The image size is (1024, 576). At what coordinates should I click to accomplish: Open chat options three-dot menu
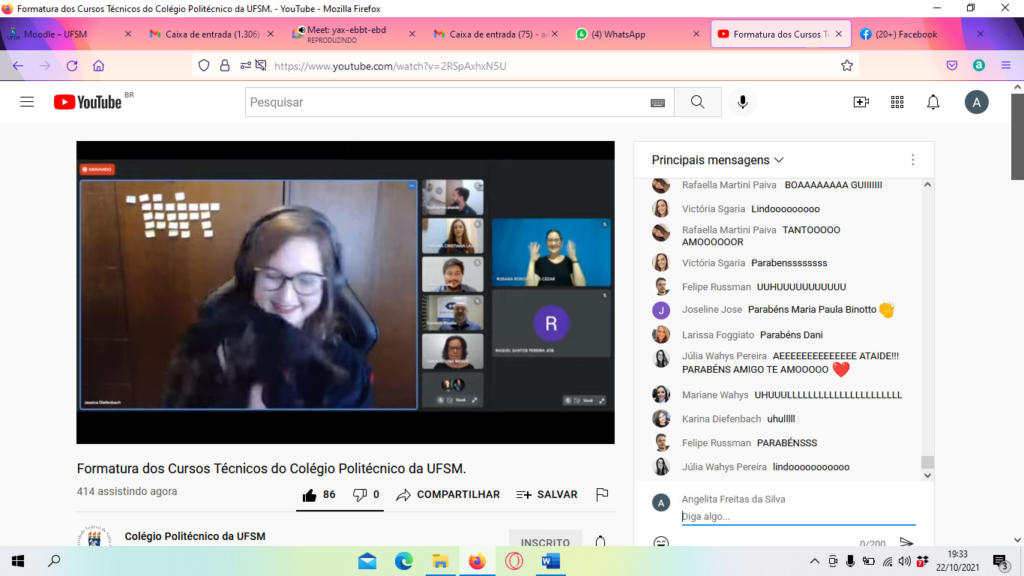coord(912,160)
